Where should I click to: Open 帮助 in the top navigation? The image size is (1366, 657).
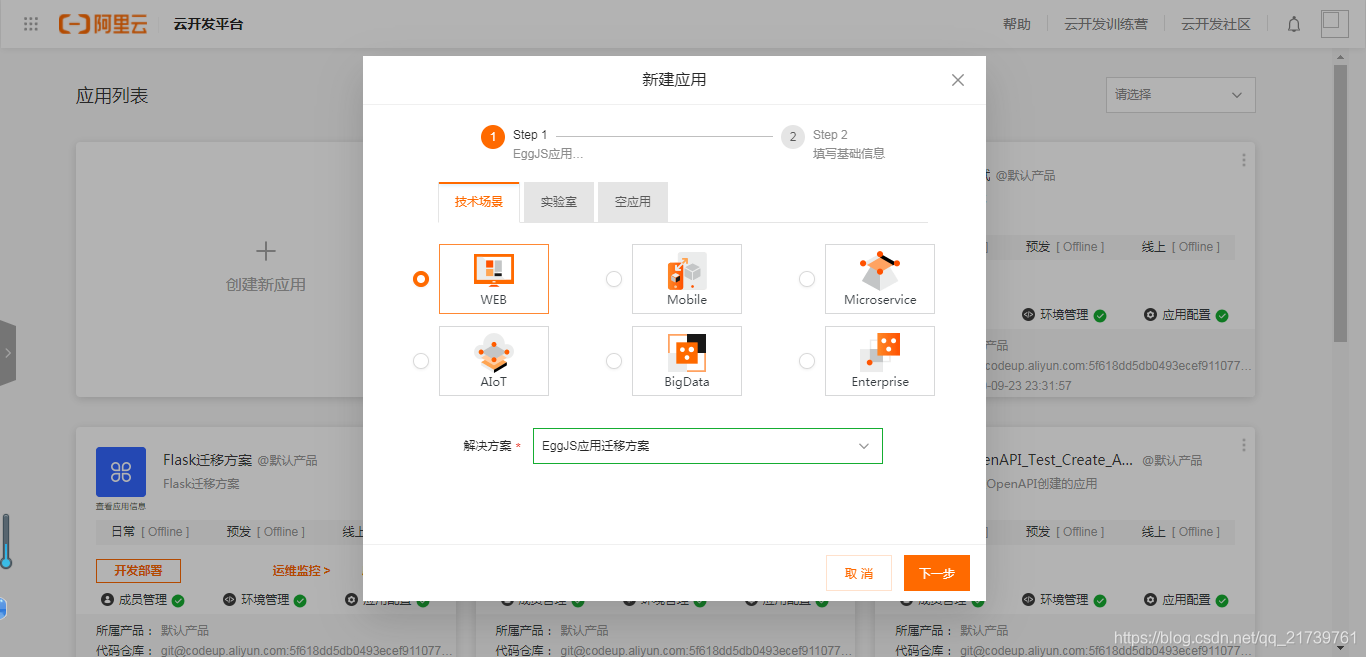click(1017, 24)
